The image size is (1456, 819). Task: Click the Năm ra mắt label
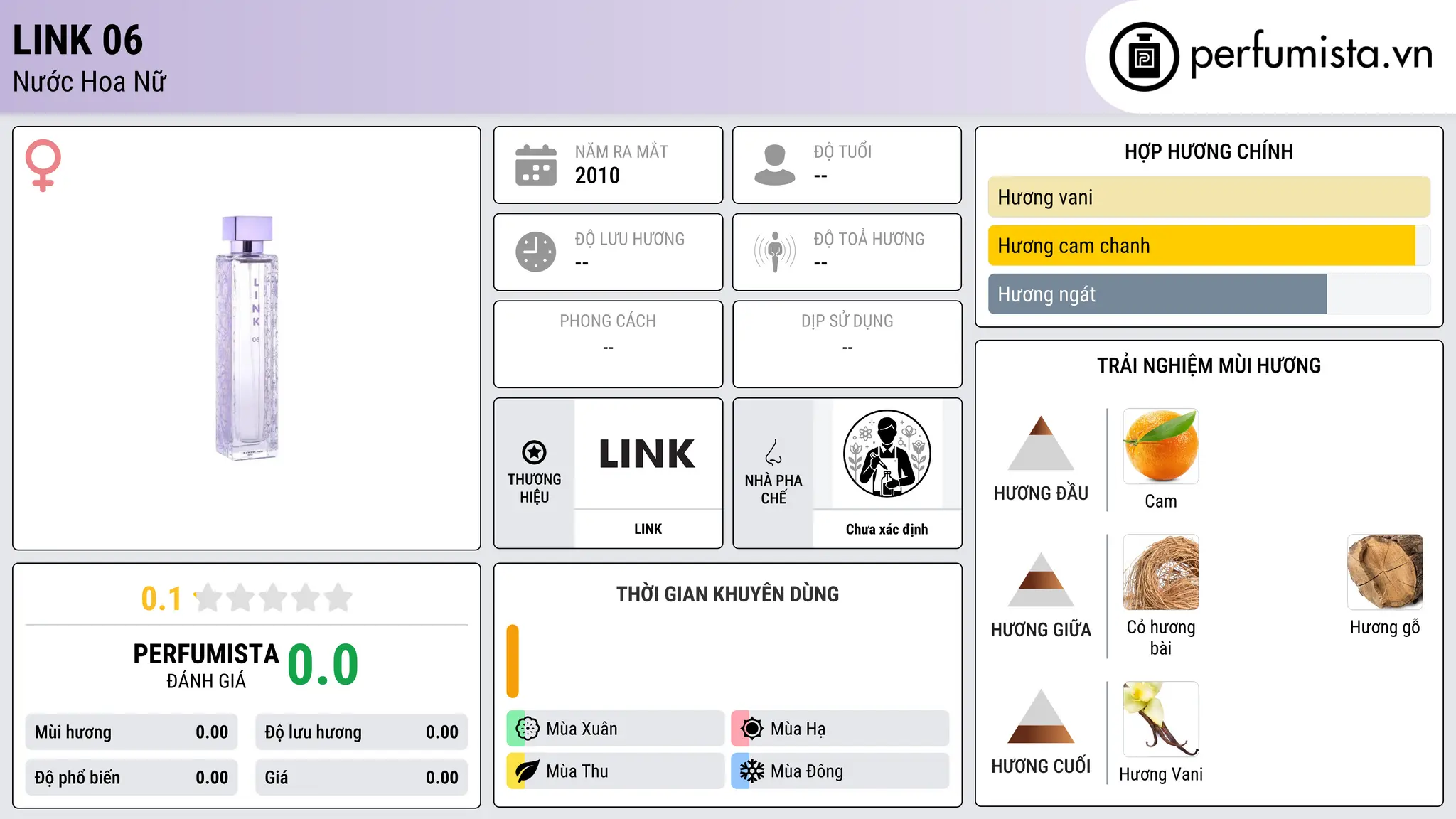(621, 151)
